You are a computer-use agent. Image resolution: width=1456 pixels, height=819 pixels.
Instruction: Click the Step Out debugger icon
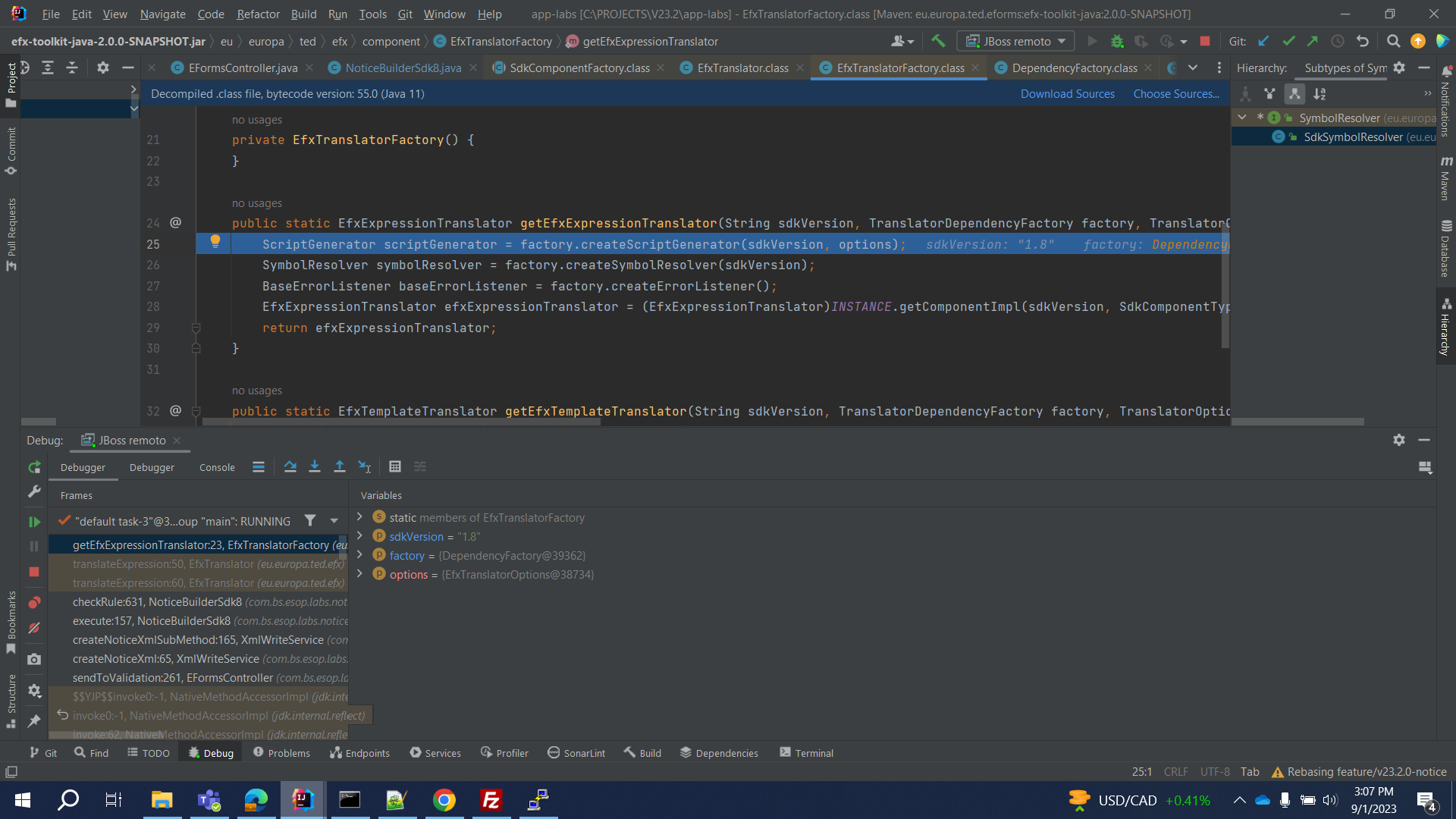340,466
